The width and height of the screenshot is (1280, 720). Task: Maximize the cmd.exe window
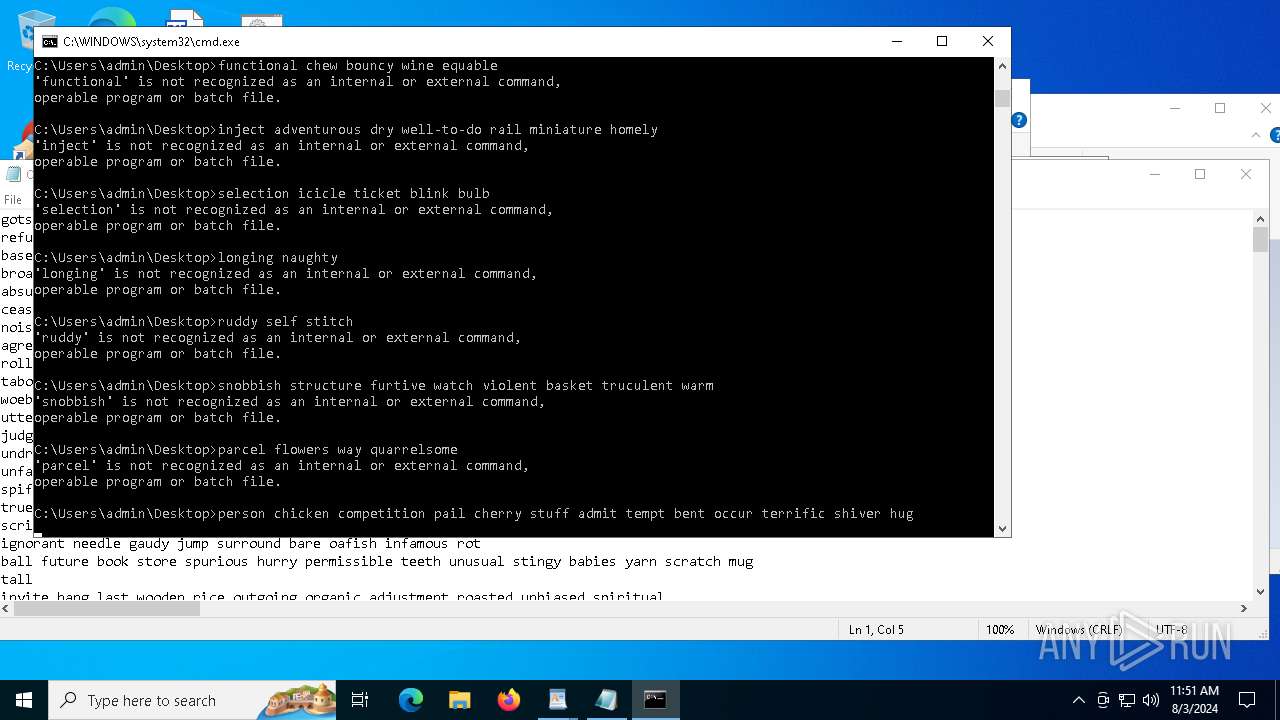point(941,41)
